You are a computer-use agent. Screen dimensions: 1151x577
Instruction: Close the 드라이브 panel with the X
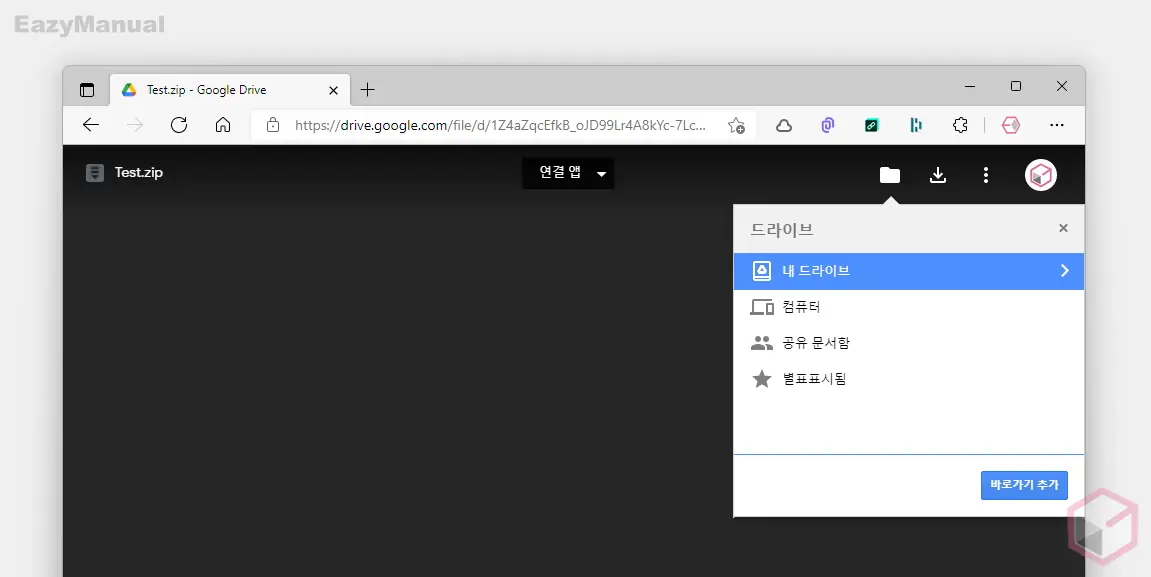click(x=1063, y=228)
